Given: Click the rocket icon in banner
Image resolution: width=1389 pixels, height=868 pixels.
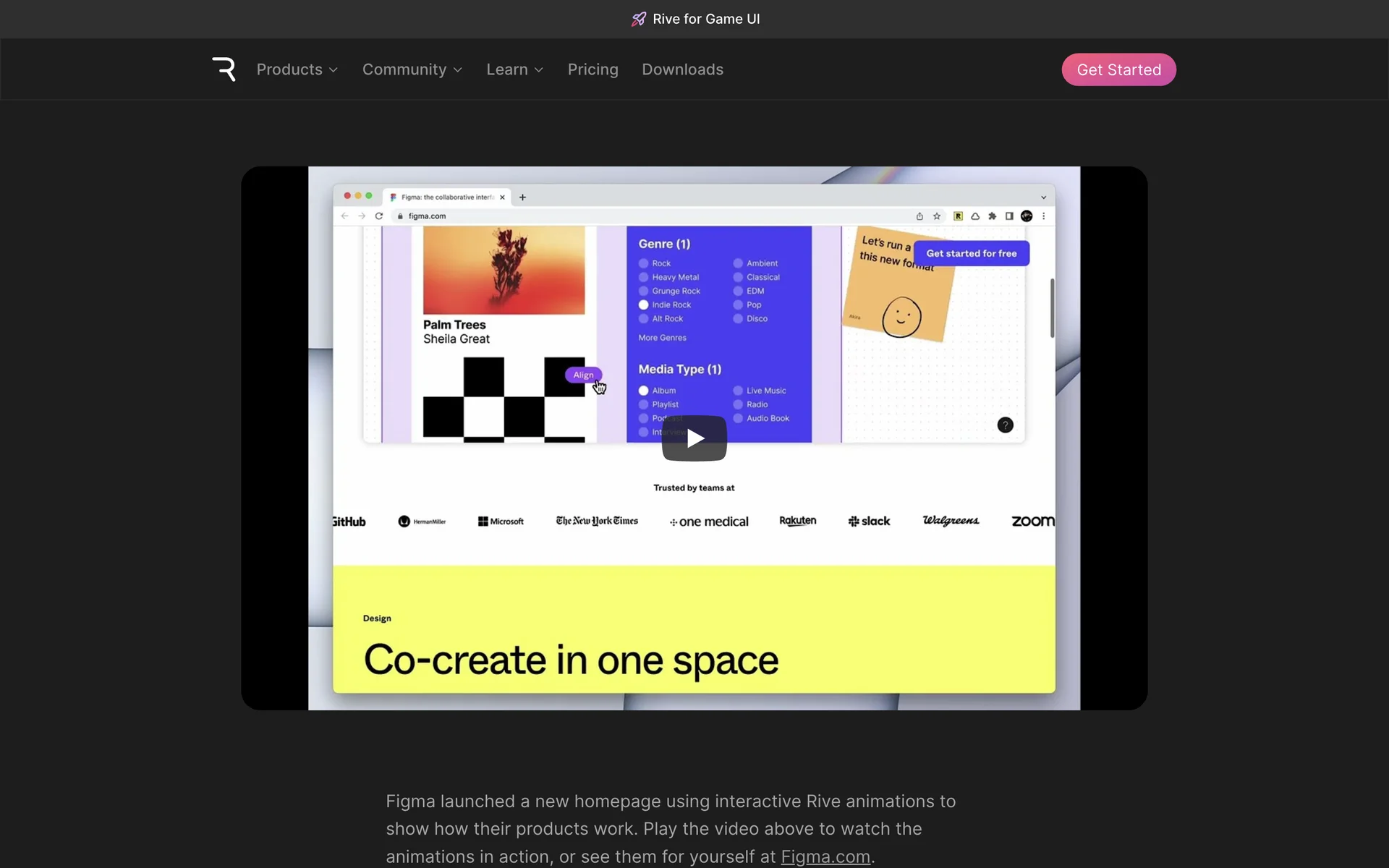Looking at the screenshot, I should [638, 20].
